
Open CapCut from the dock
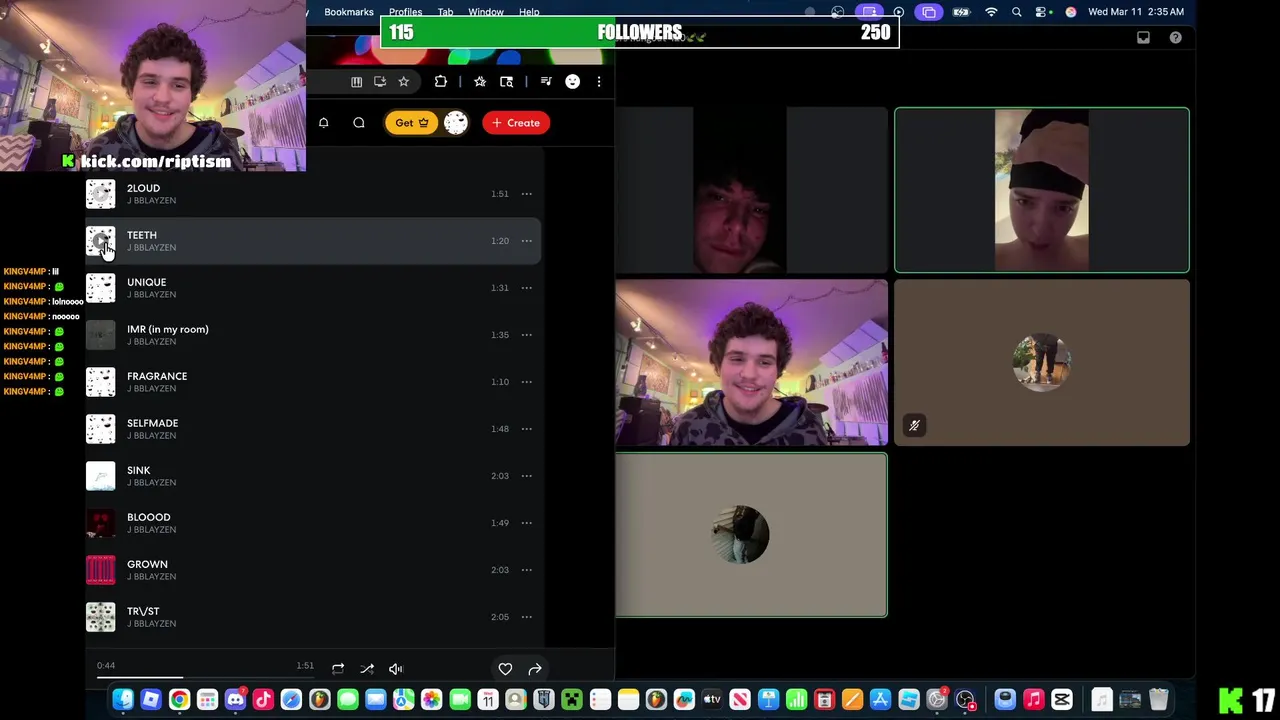click(x=1062, y=700)
